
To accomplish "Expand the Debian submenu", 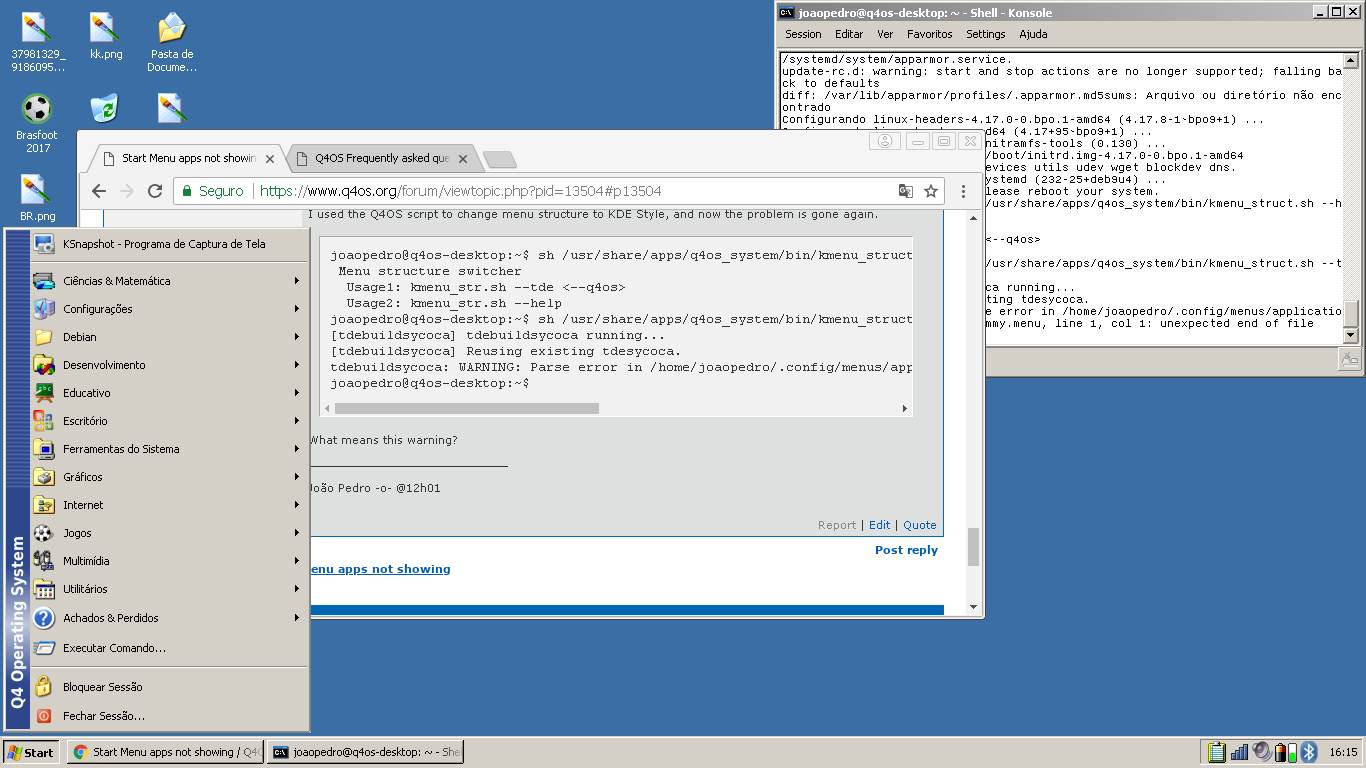I will [168, 337].
